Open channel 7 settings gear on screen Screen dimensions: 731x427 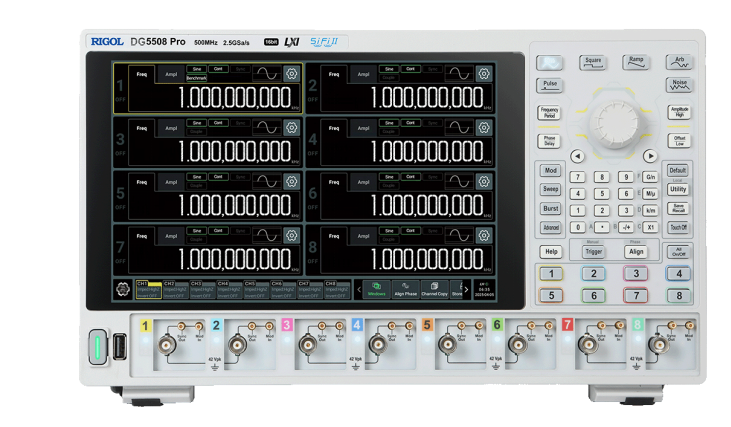coord(292,236)
